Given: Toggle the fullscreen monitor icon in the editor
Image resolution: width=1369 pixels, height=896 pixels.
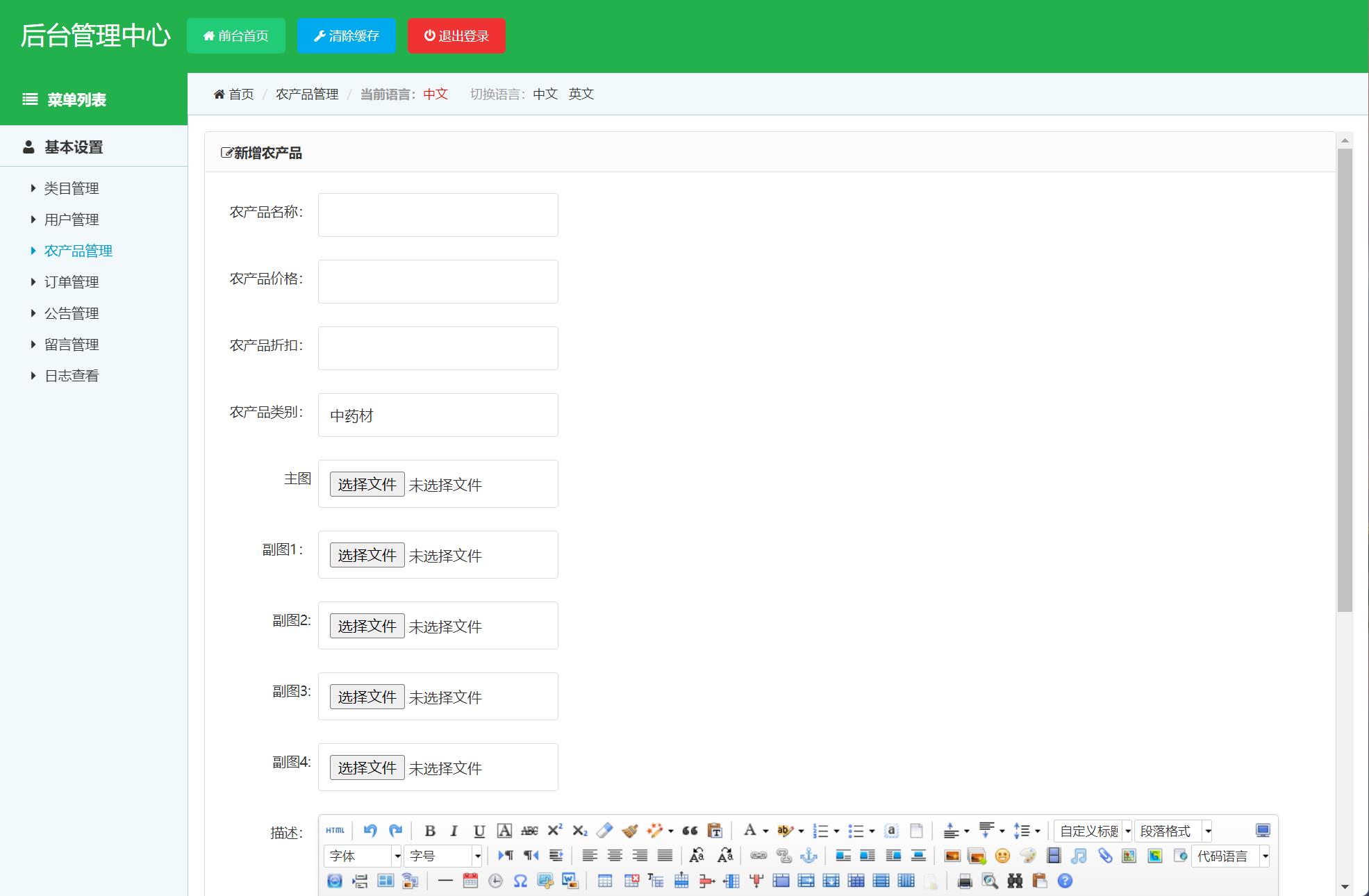Looking at the screenshot, I should pyautogui.click(x=1263, y=831).
